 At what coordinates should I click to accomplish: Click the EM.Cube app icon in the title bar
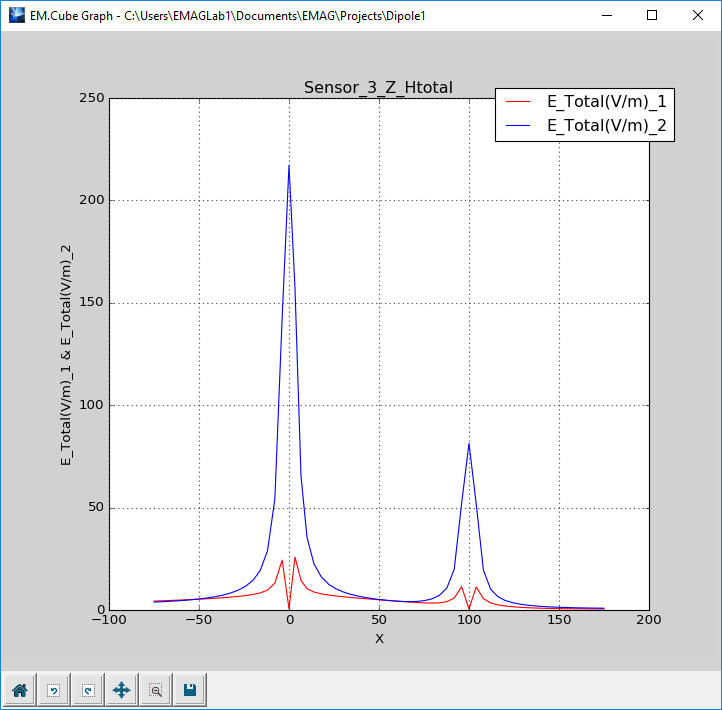point(16,16)
